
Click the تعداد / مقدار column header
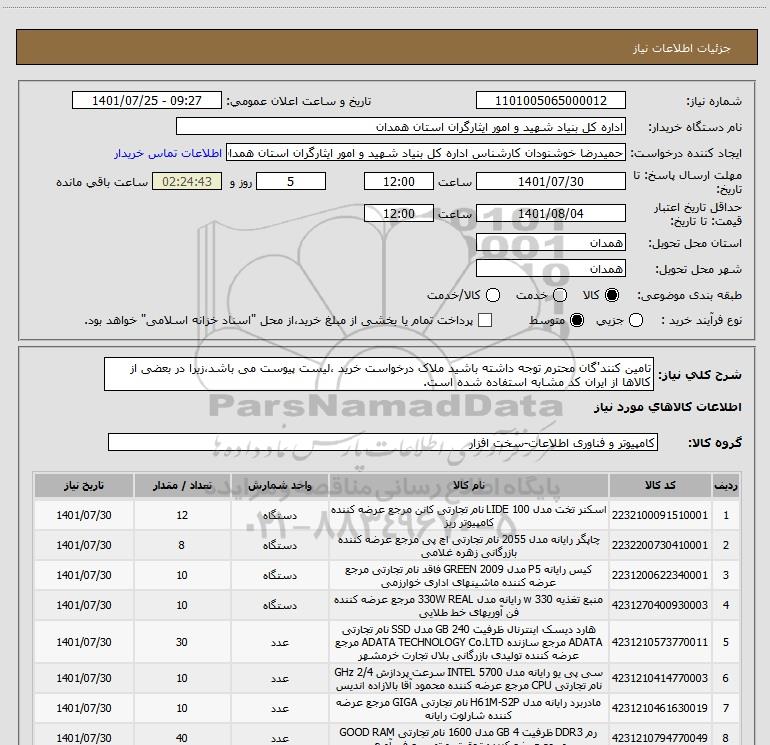point(182,485)
